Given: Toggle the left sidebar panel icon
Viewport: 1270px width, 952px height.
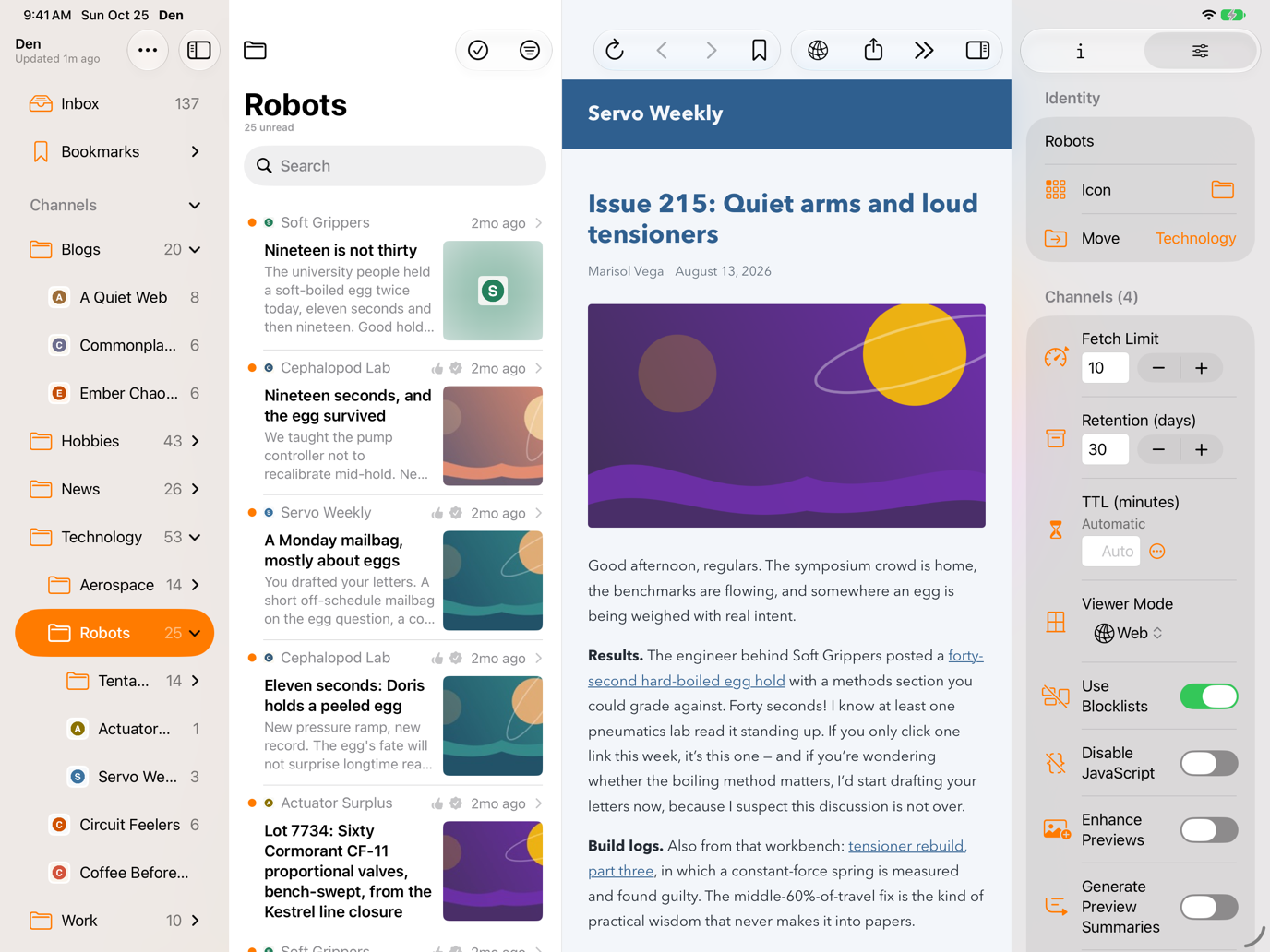Looking at the screenshot, I should tap(199, 50).
